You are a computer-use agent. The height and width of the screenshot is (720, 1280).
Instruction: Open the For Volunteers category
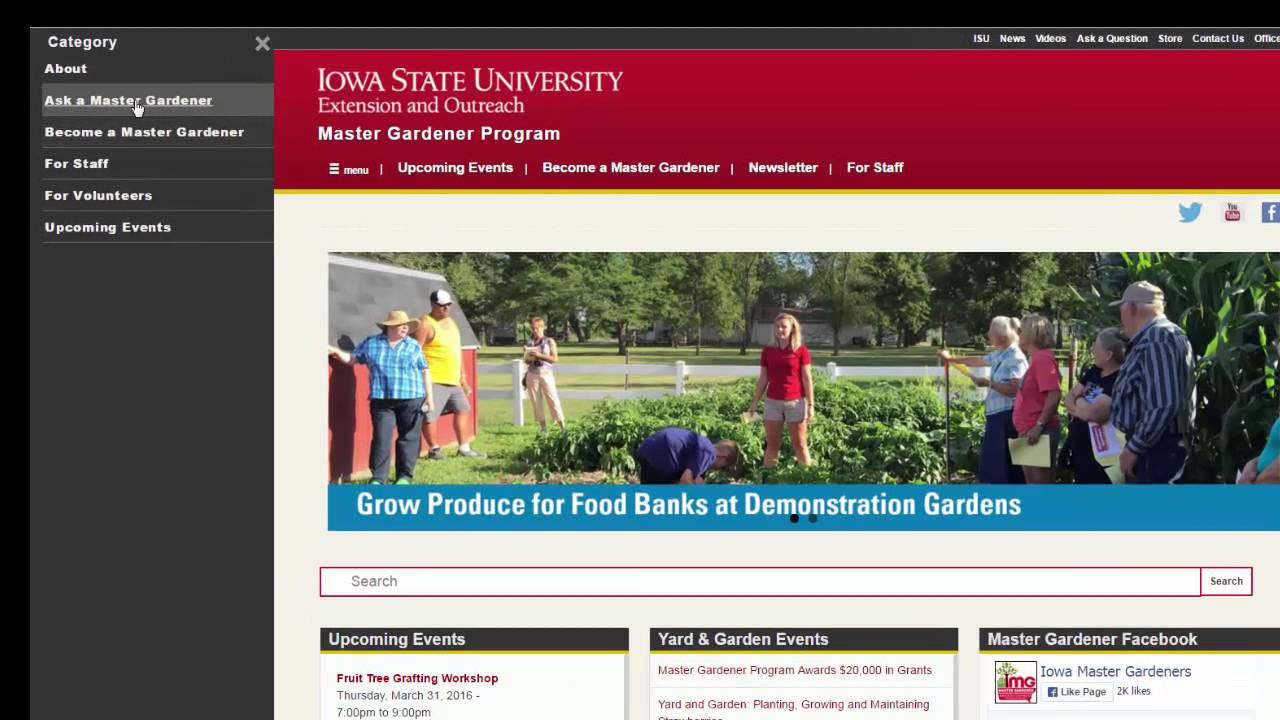pos(98,196)
